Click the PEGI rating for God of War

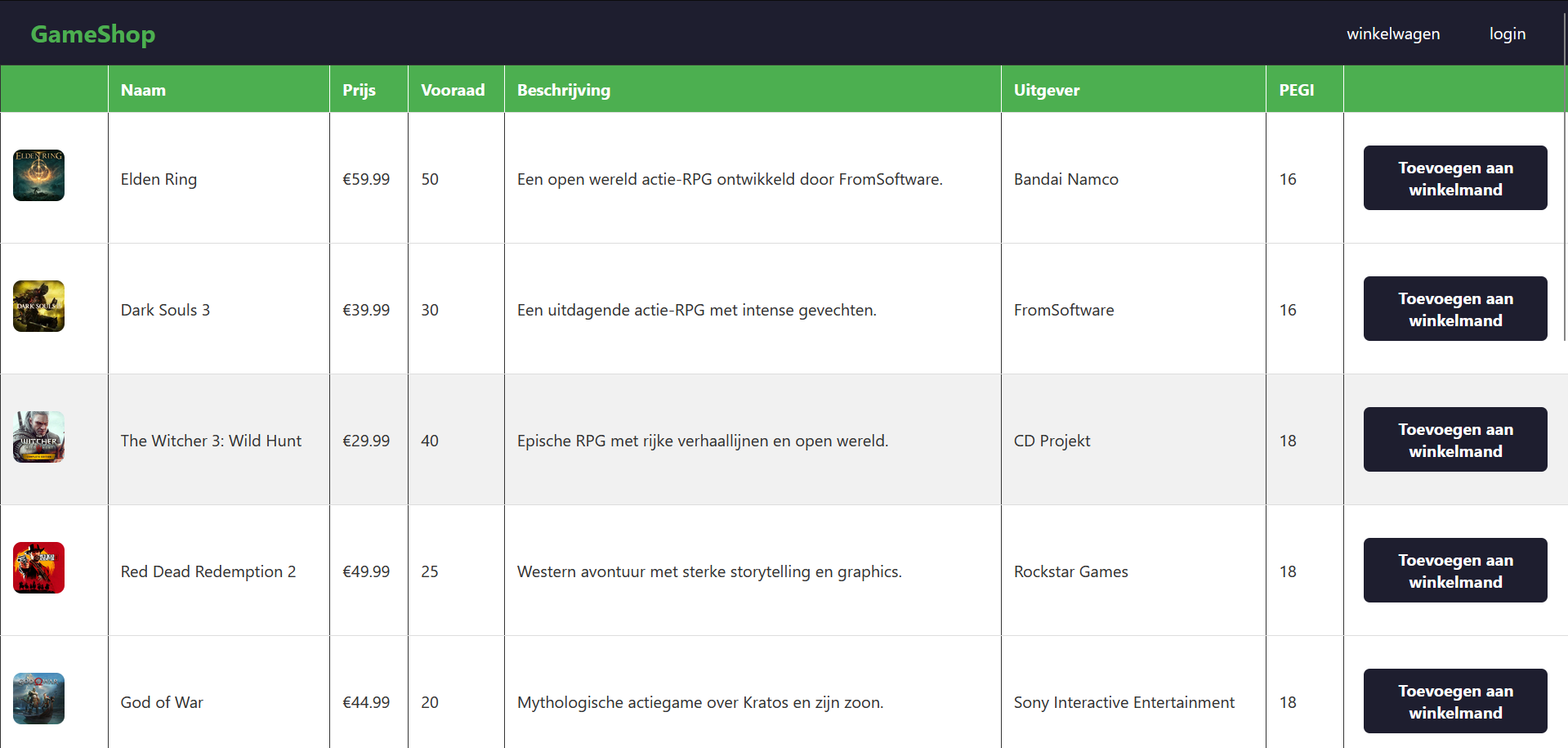pos(1288,702)
